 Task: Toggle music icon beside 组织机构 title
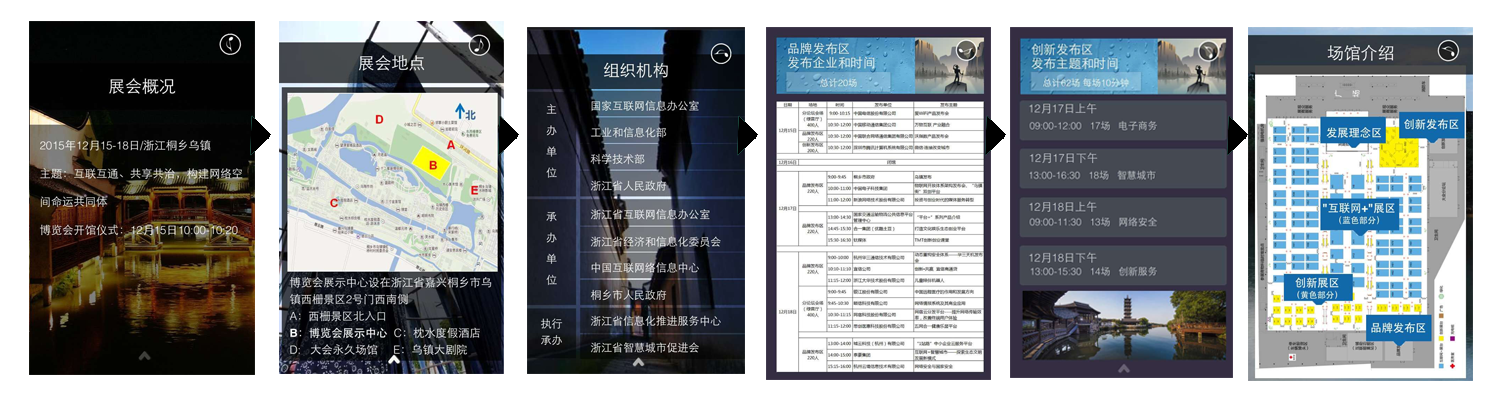click(721, 53)
